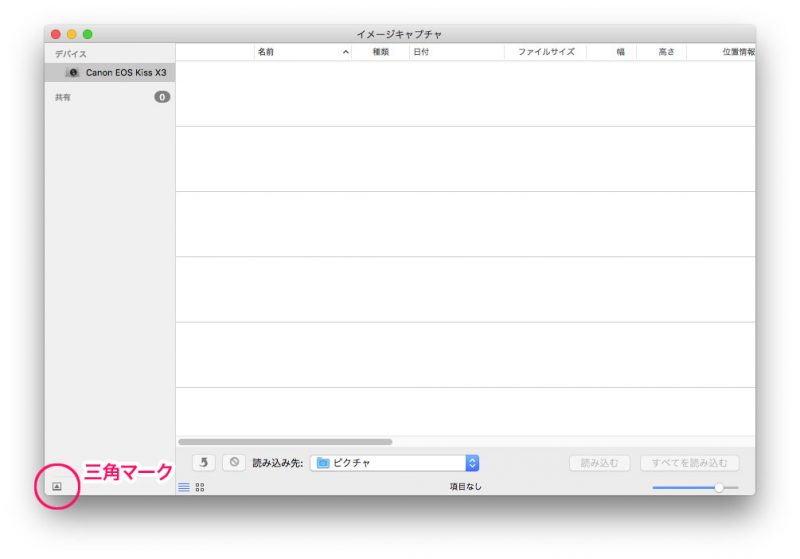Close the イメージキャプチャ window
The image size is (800, 559).
coord(56,34)
